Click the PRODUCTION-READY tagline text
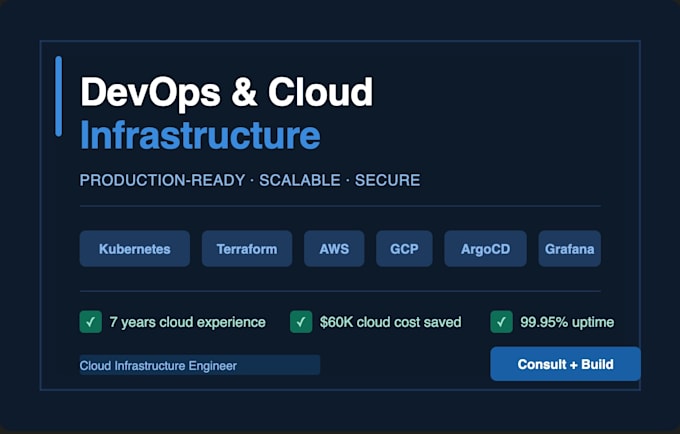Screen dimensions: 680x434 tap(162, 180)
